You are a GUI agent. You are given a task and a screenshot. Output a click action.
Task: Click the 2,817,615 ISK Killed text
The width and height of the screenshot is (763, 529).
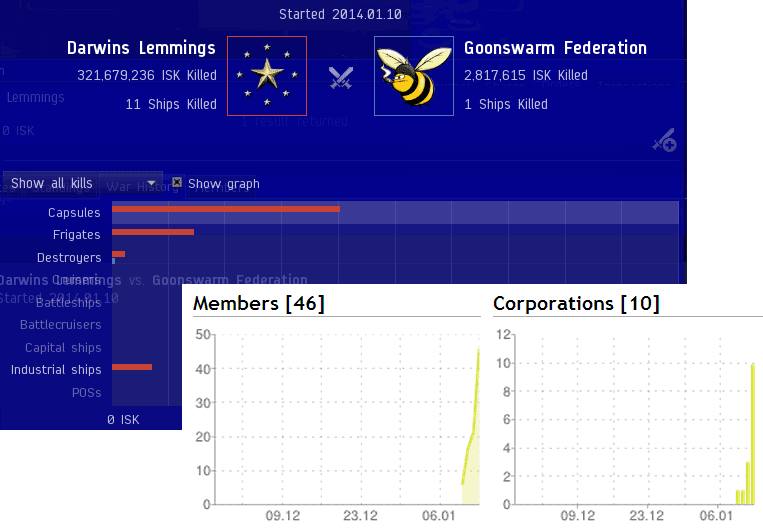point(526,75)
